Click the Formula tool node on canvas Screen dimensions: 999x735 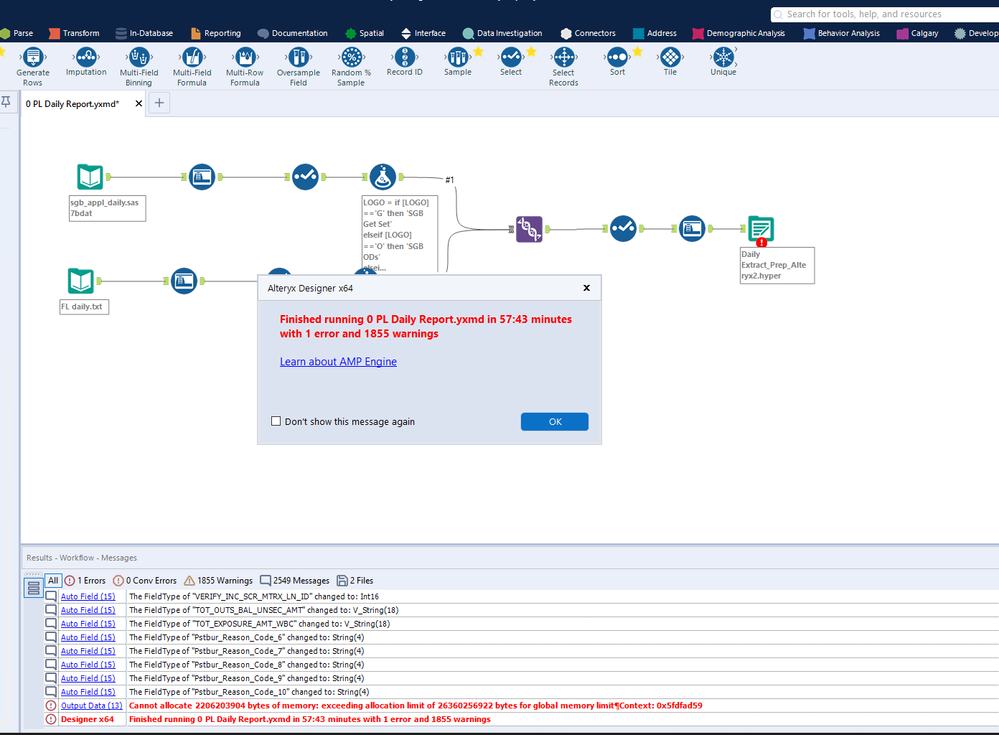tap(382, 176)
